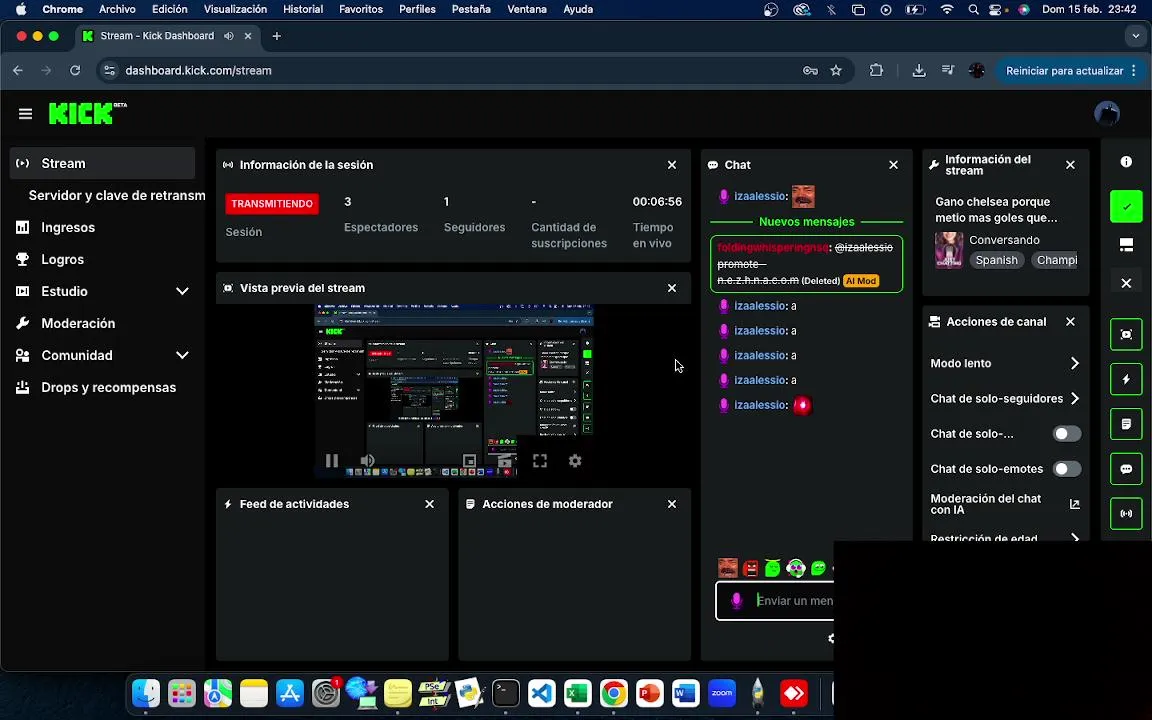This screenshot has width=1152, height=720.
Task: Open Servidor y clave de retransm sidebar item
Action: (117, 195)
